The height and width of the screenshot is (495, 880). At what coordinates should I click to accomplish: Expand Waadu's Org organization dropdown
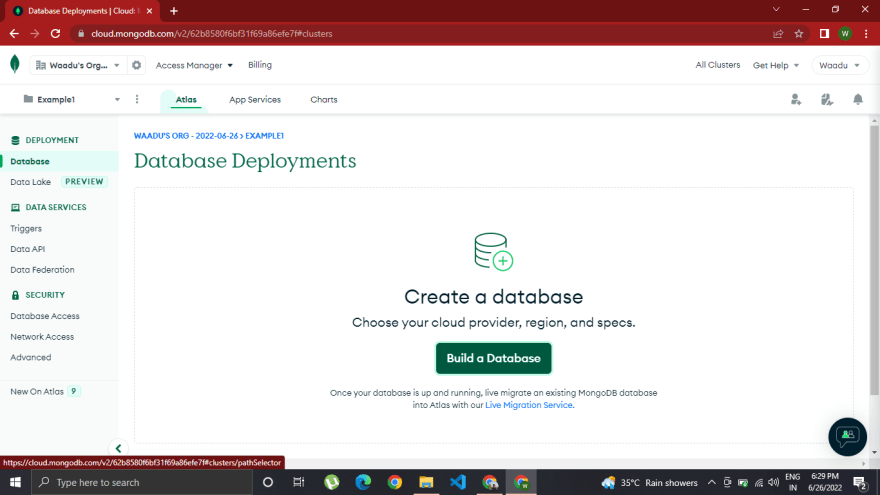tap(77, 65)
